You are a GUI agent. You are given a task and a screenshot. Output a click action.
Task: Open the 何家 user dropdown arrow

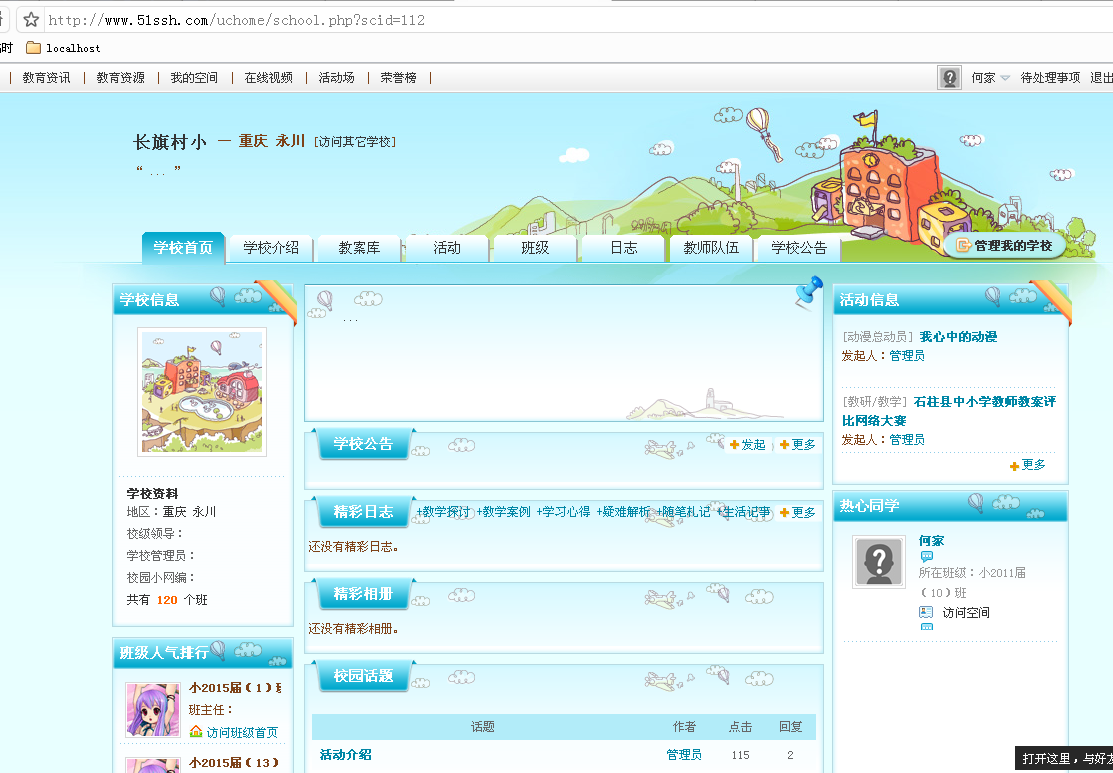[x=1005, y=78]
